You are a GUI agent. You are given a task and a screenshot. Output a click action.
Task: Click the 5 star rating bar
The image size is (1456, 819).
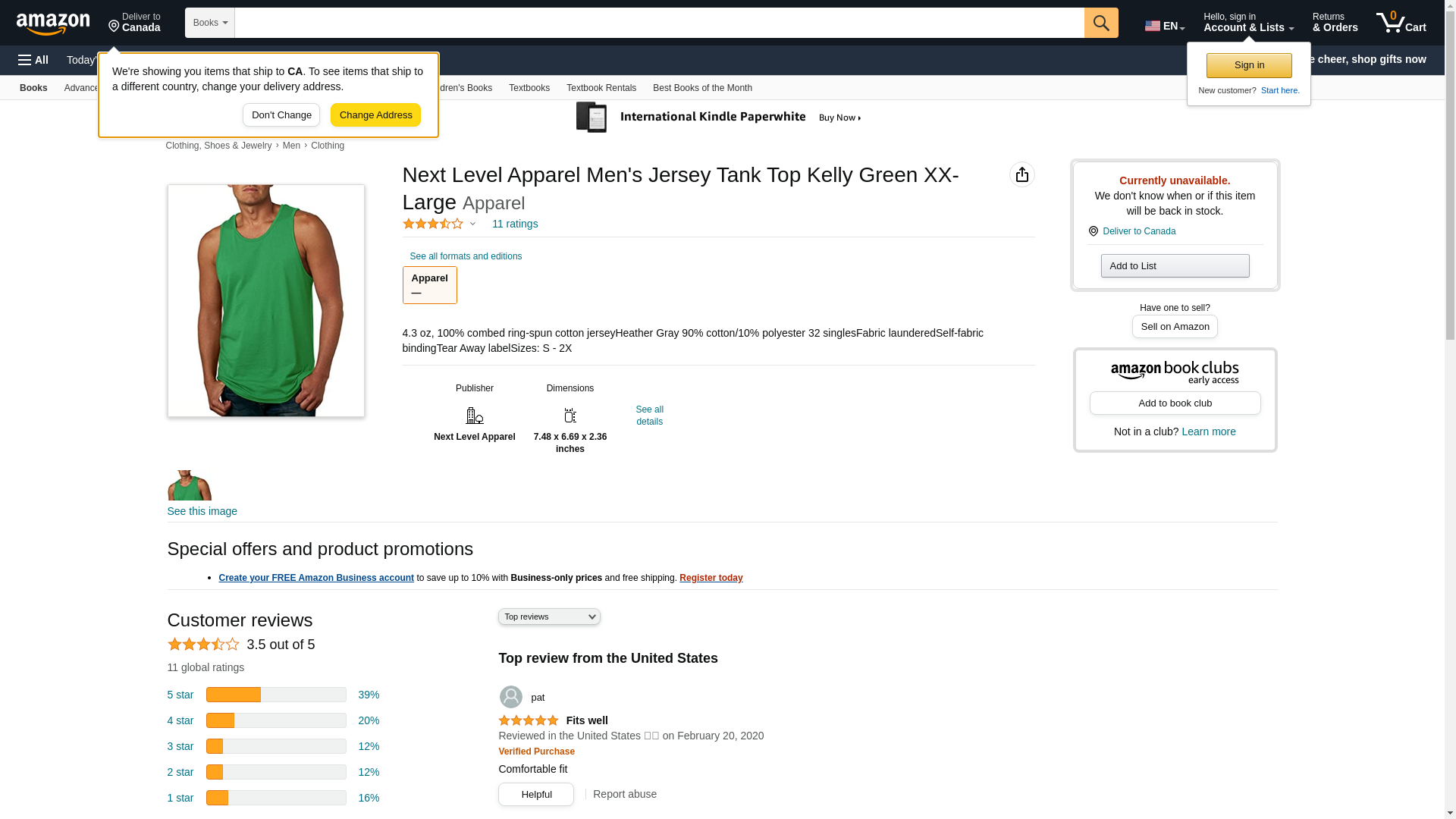click(x=276, y=695)
